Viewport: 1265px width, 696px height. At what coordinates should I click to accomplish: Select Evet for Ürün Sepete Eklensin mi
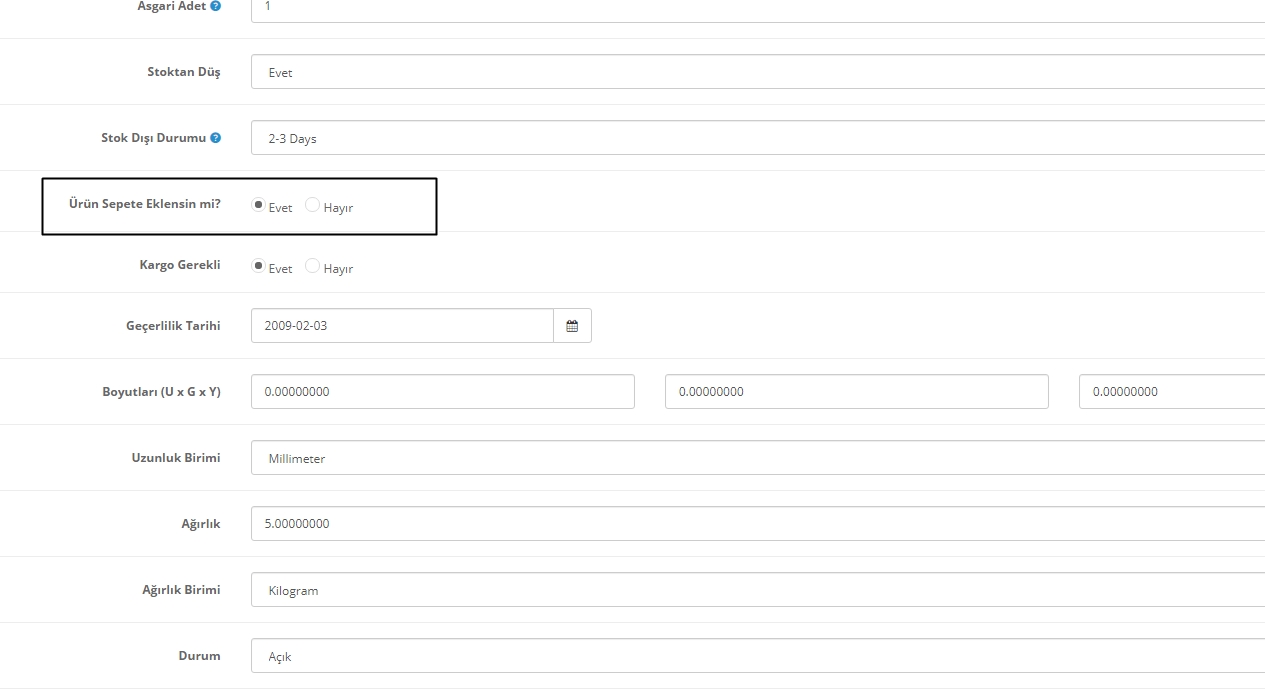259,205
